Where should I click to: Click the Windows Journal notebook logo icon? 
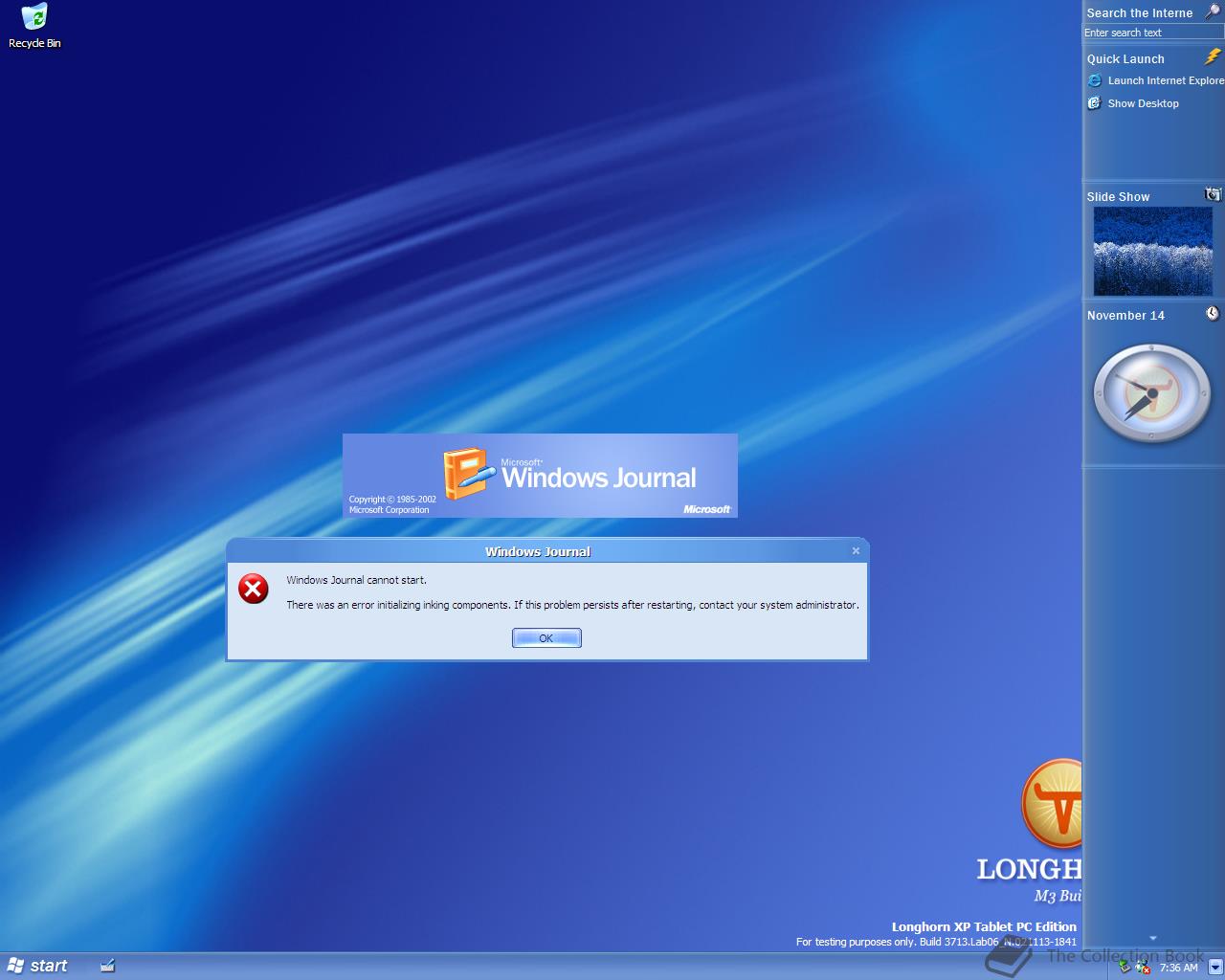pyautogui.click(x=468, y=474)
